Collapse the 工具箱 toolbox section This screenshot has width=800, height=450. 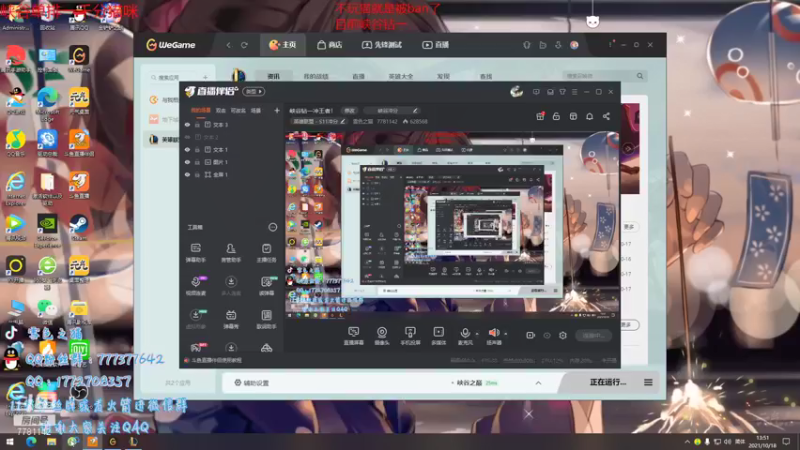click(x=272, y=227)
